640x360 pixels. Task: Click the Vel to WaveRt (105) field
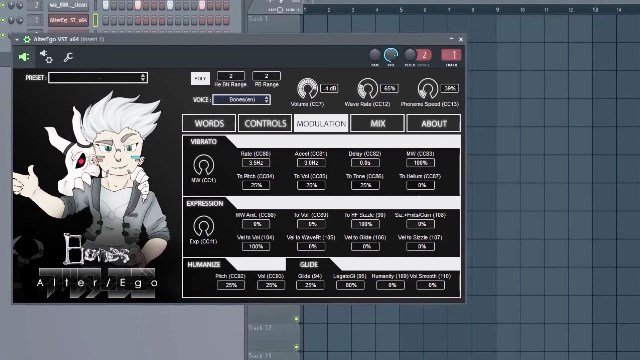(x=311, y=247)
